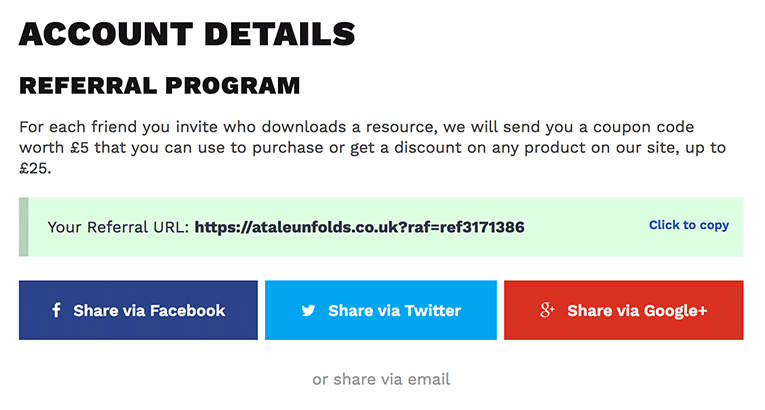The height and width of the screenshot is (410, 765).
Task: Share referral link via Google+
Action: point(624,310)
